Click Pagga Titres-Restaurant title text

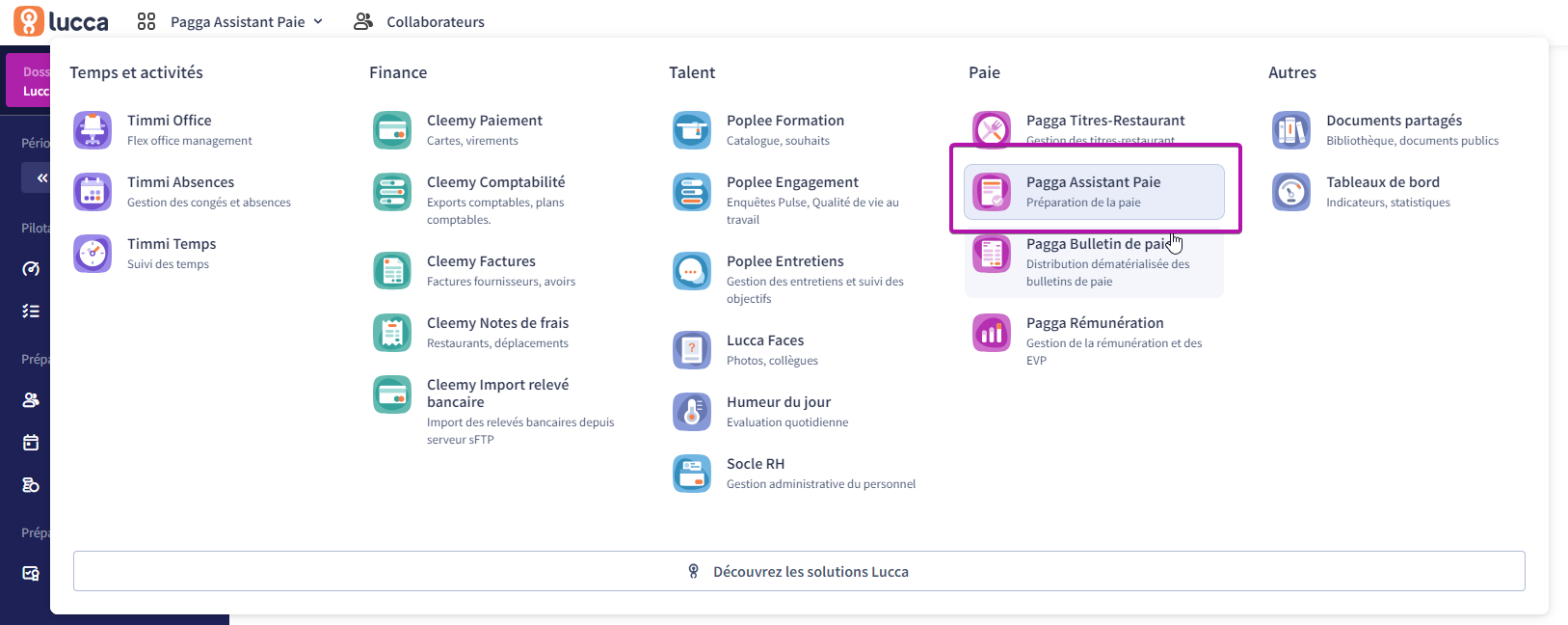point(1105,121)
